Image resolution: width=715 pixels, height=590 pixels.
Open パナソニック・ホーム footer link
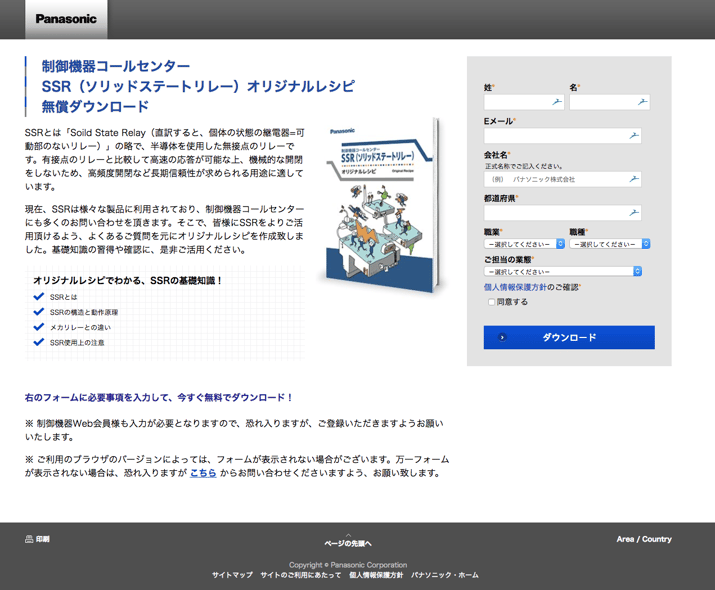(x=444, y=575)
